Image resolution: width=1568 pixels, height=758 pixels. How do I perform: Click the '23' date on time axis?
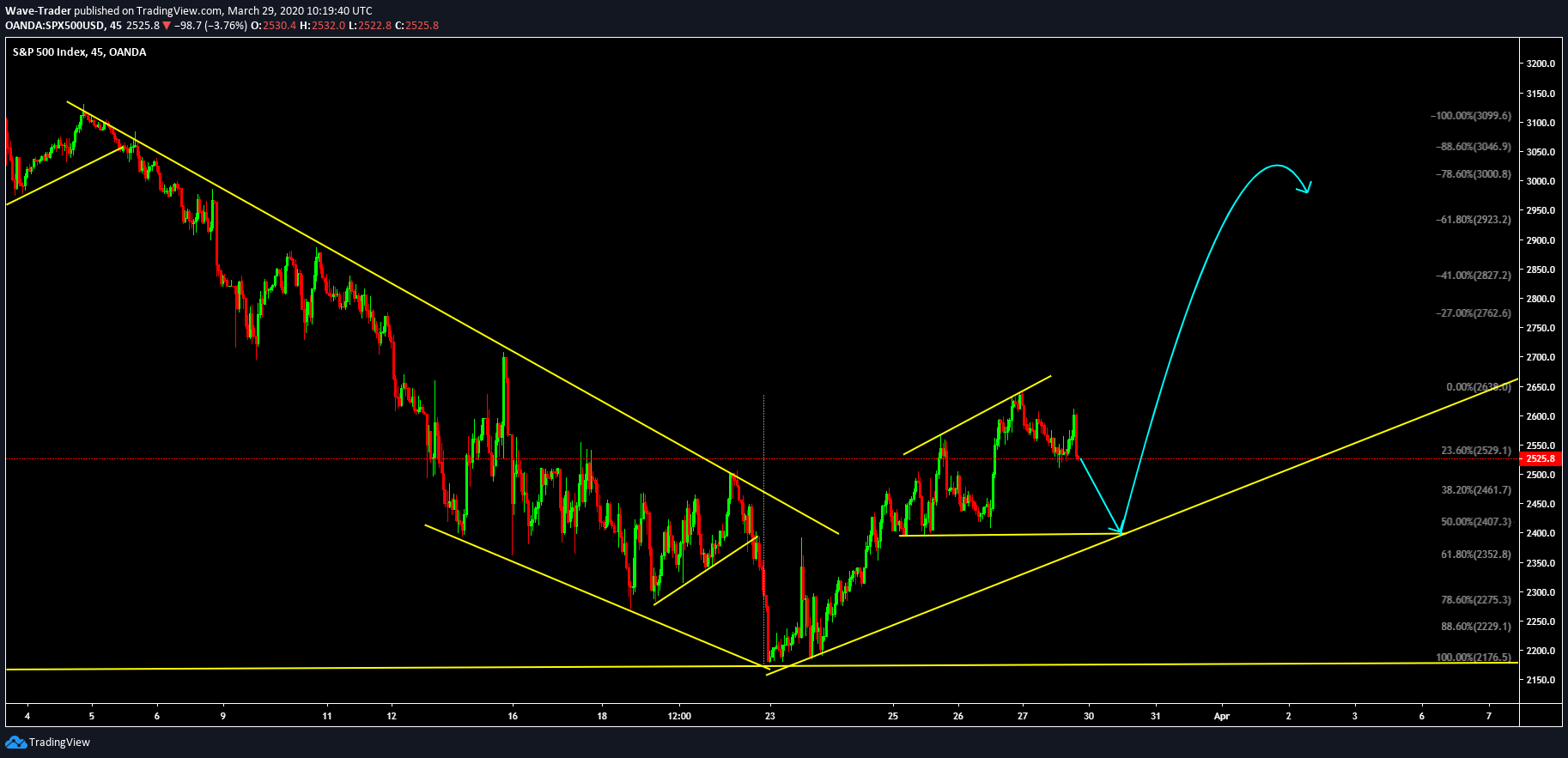pyautogui.click(x=770, y=716)
